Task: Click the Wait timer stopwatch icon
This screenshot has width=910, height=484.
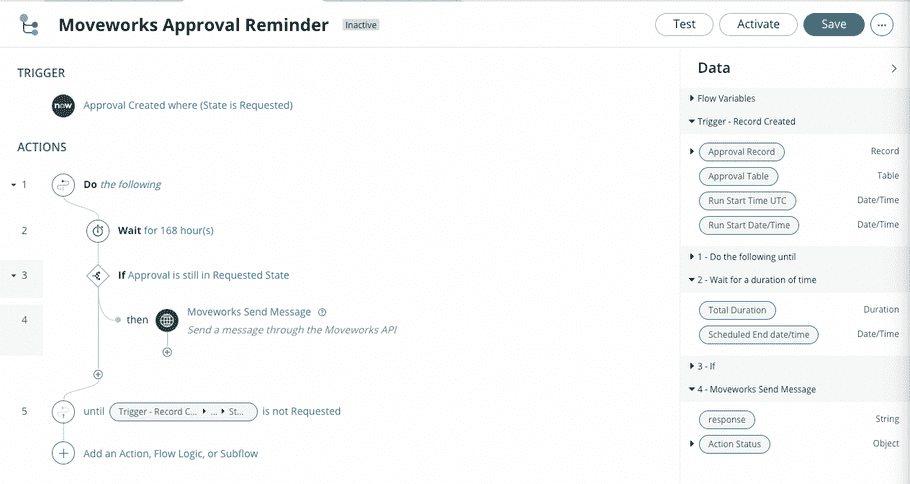Action: (x=98, y=231)
